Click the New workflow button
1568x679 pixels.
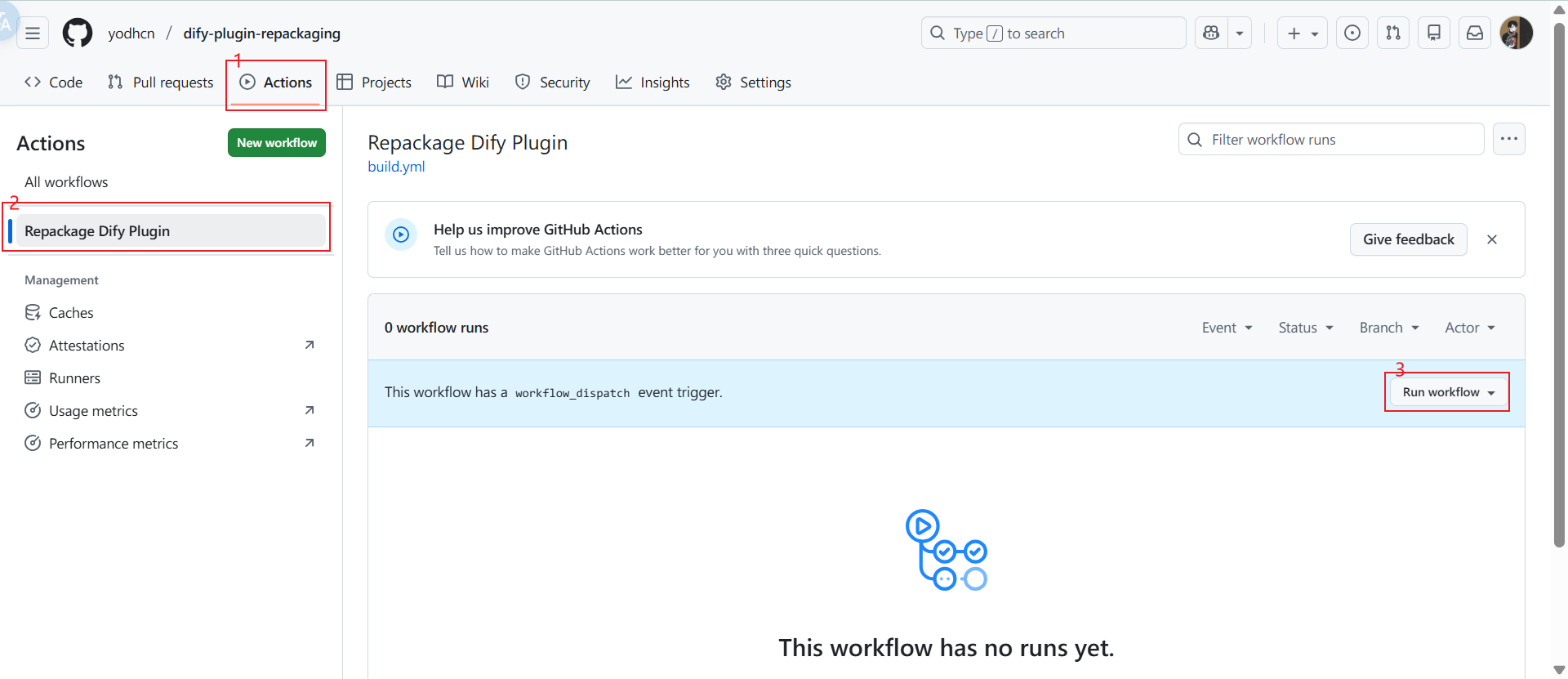(277, 143)
